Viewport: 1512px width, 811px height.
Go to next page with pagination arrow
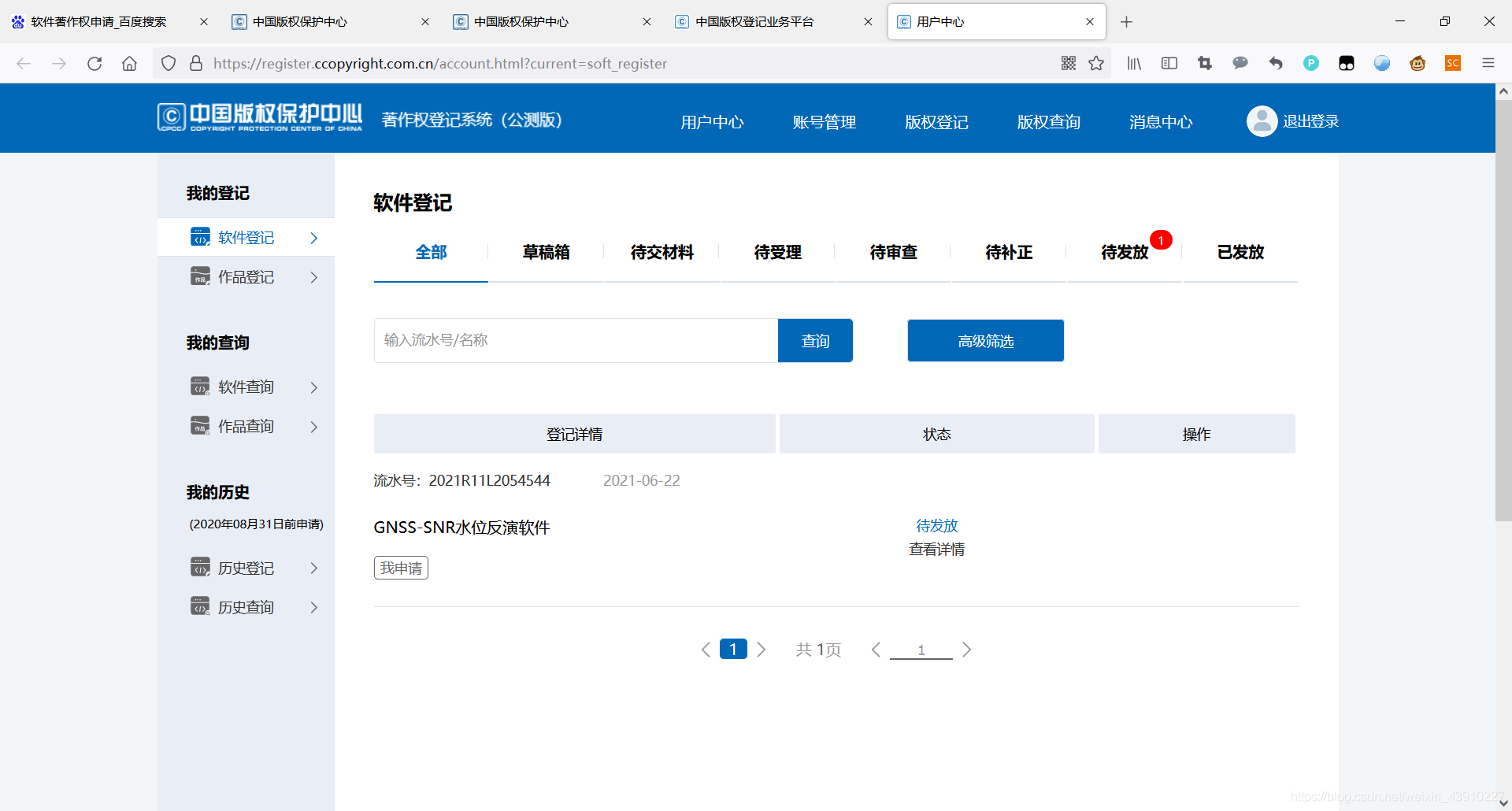(x=762, y=649)
